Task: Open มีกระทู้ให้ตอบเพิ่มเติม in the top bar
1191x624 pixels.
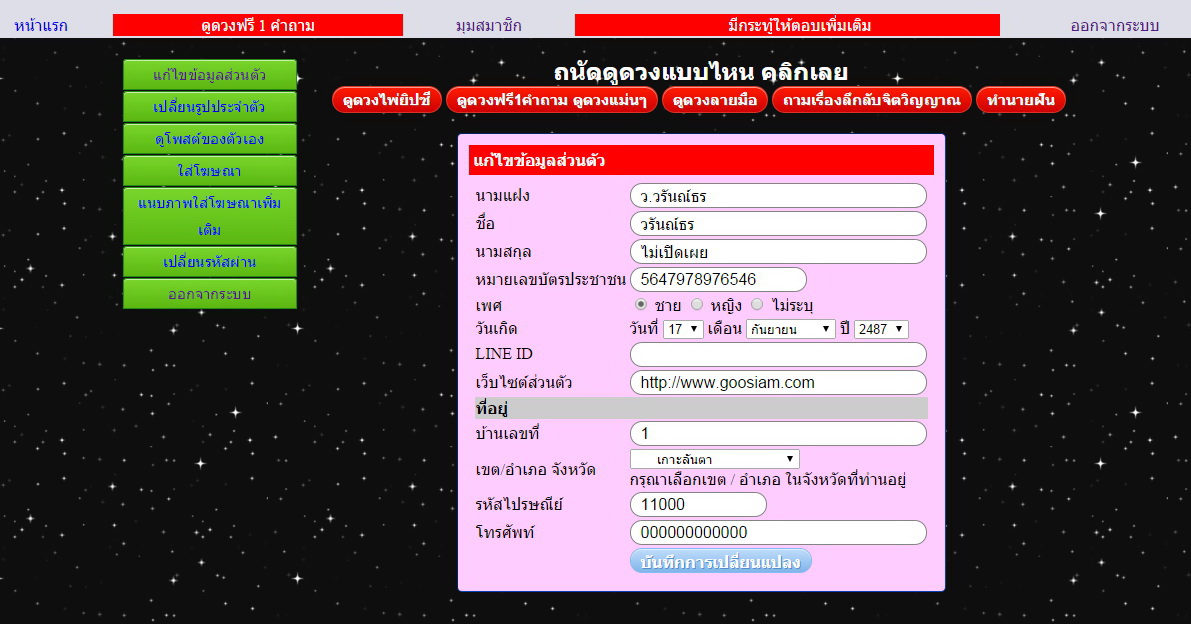Action: 787,25
